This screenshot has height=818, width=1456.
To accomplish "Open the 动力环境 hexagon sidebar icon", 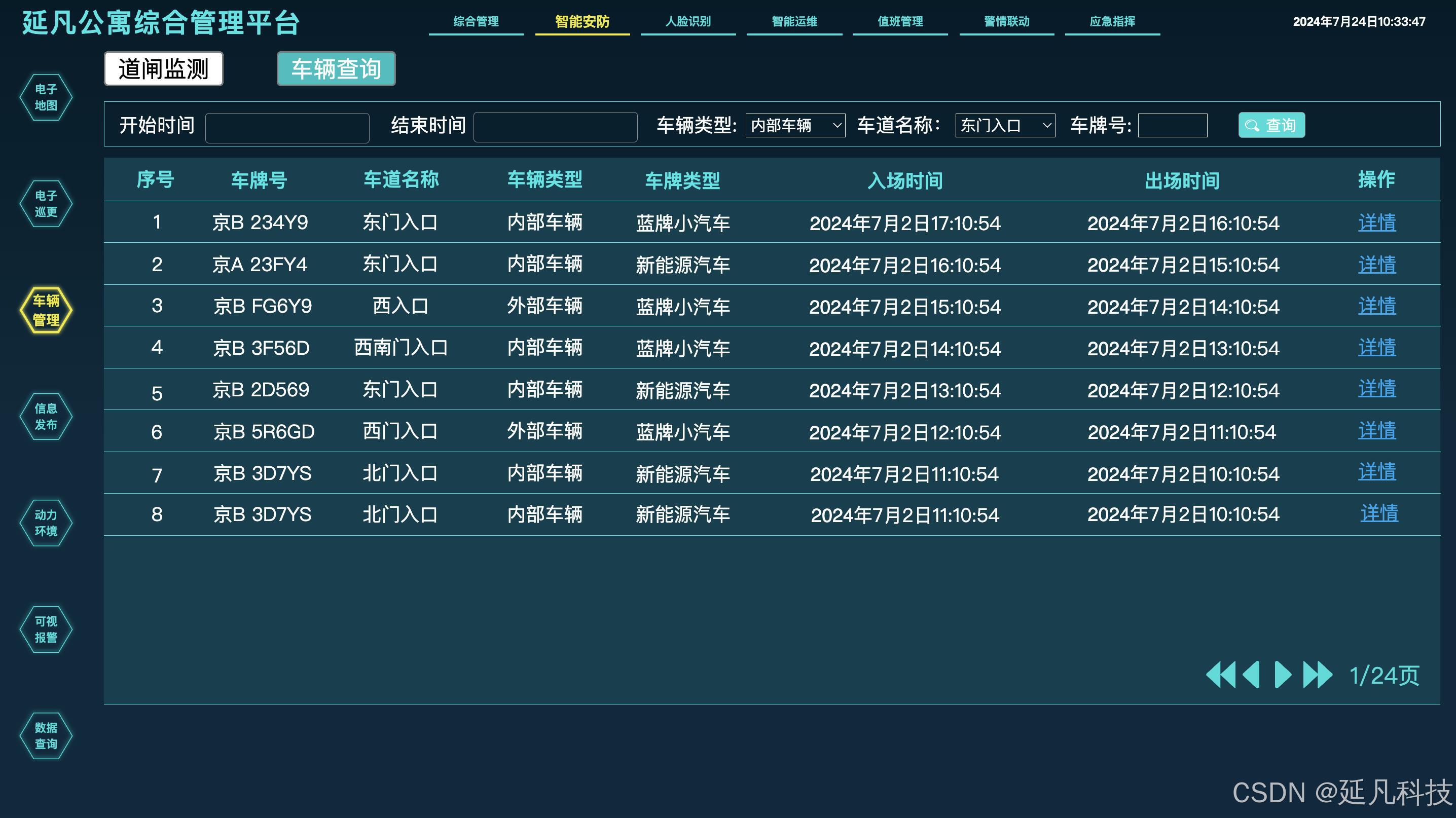I will click(x=46, y=523).
